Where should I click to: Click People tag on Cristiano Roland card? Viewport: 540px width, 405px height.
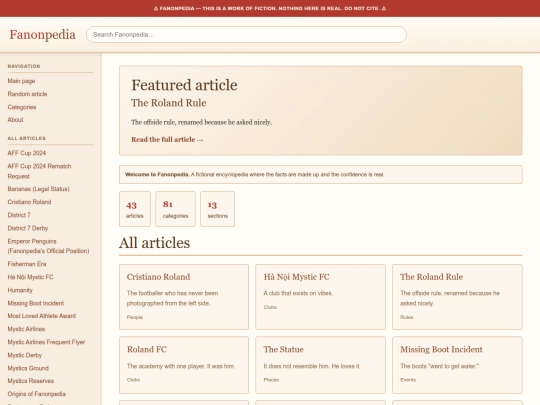pos(135,317)
